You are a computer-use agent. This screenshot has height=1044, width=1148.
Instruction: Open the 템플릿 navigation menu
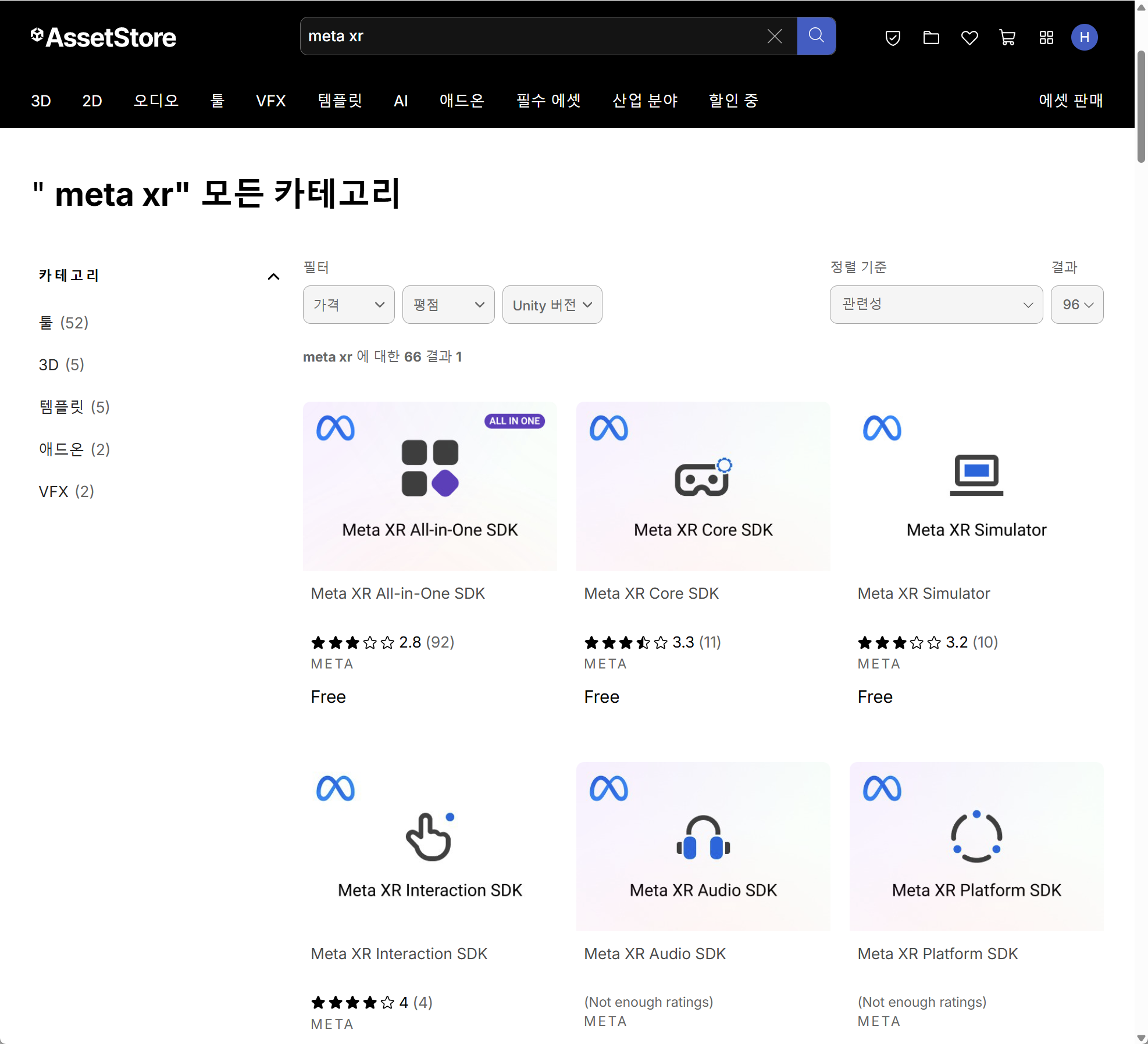pos(340,101)
